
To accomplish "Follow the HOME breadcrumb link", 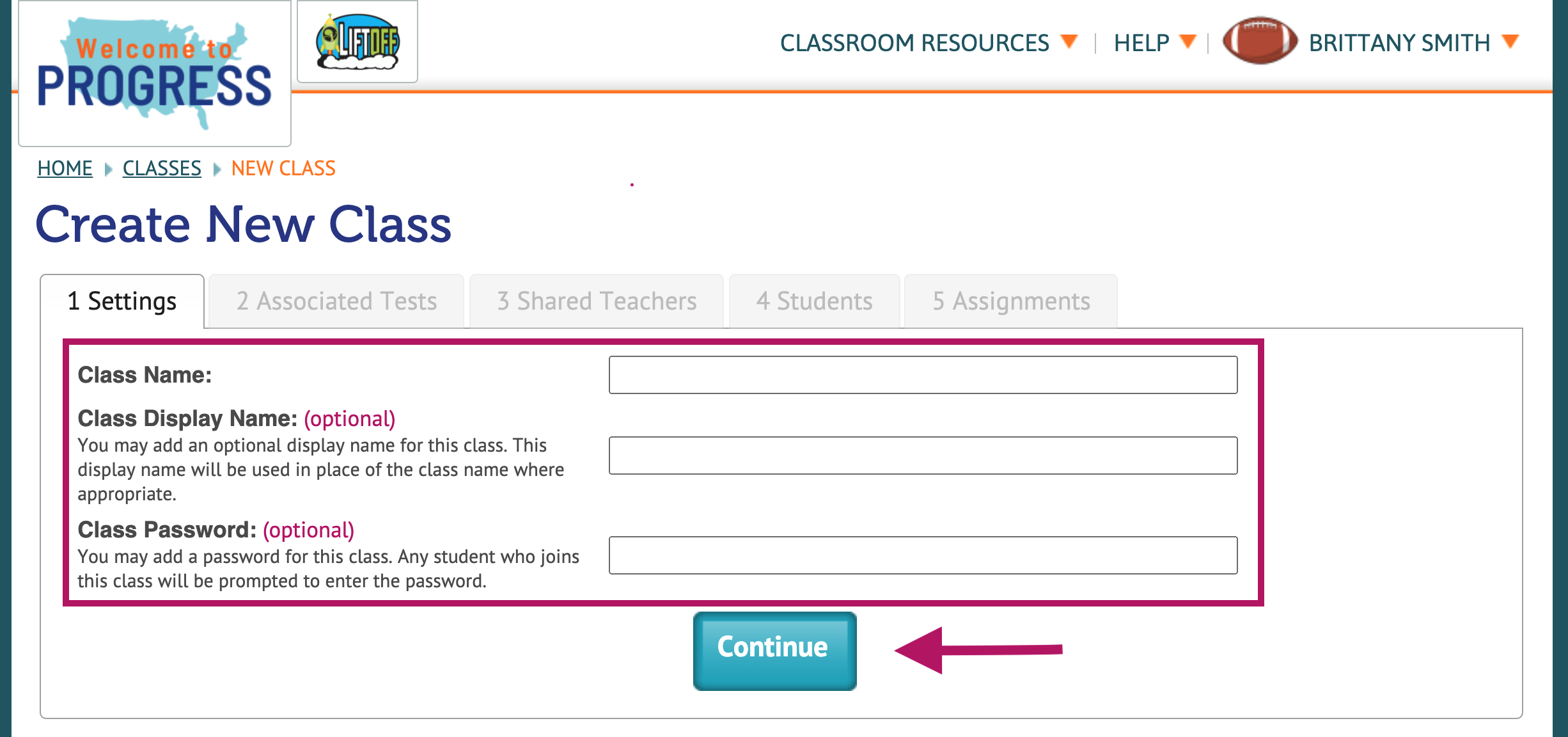I will (x=65, y=168).
